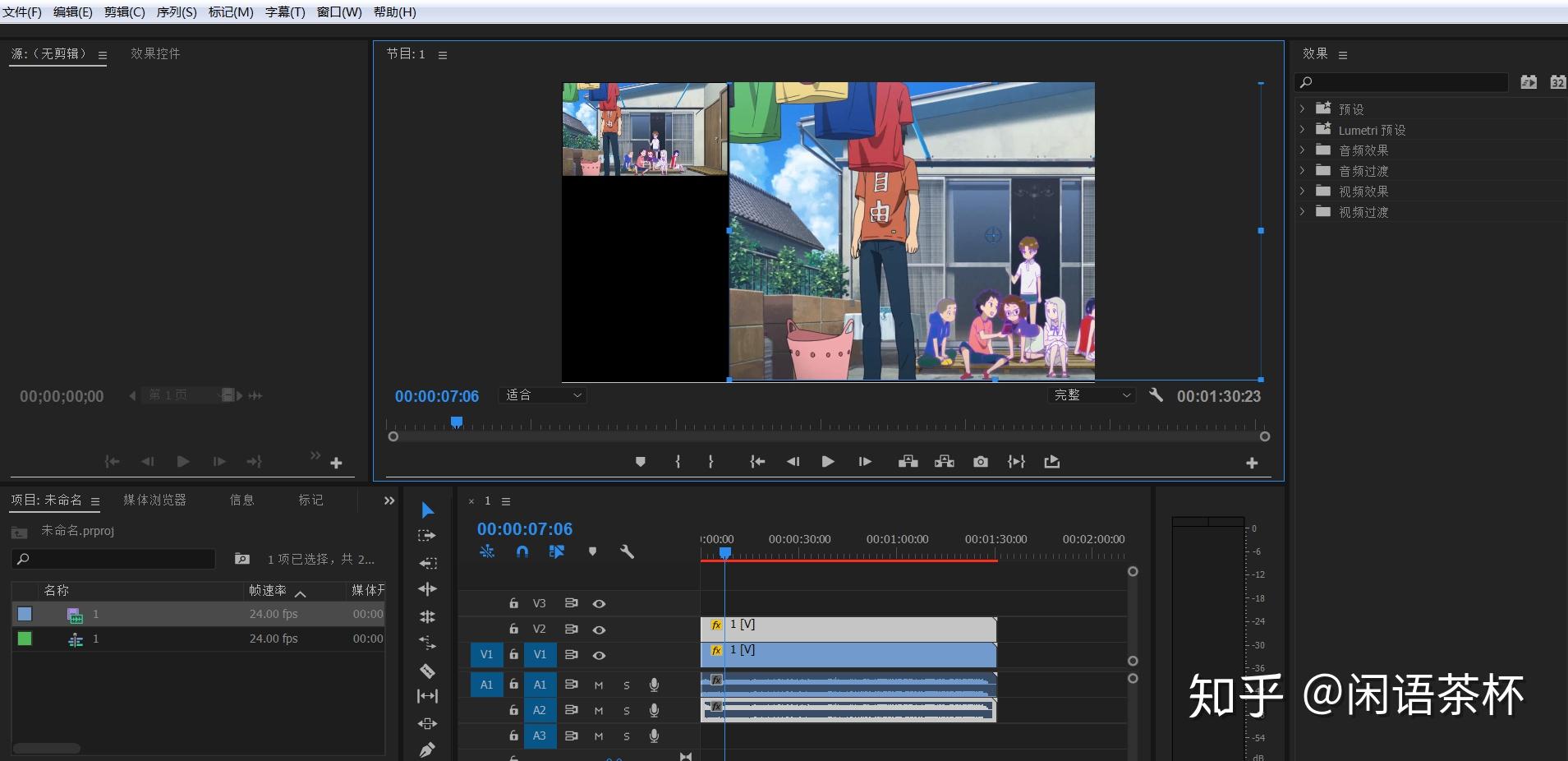Select the Razor tool in timeline toolbar
Image resolution: width=1568 pixels, height=761 pixels.
[427, 671]
